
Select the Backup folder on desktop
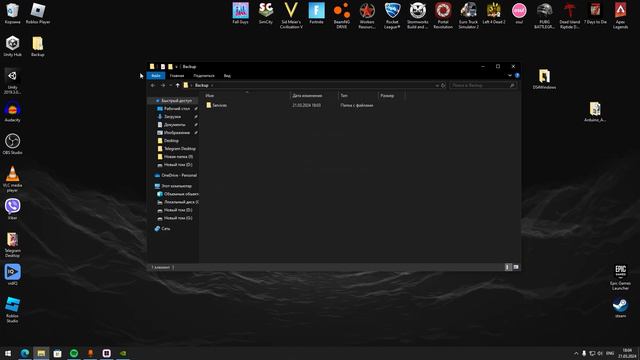38,46
